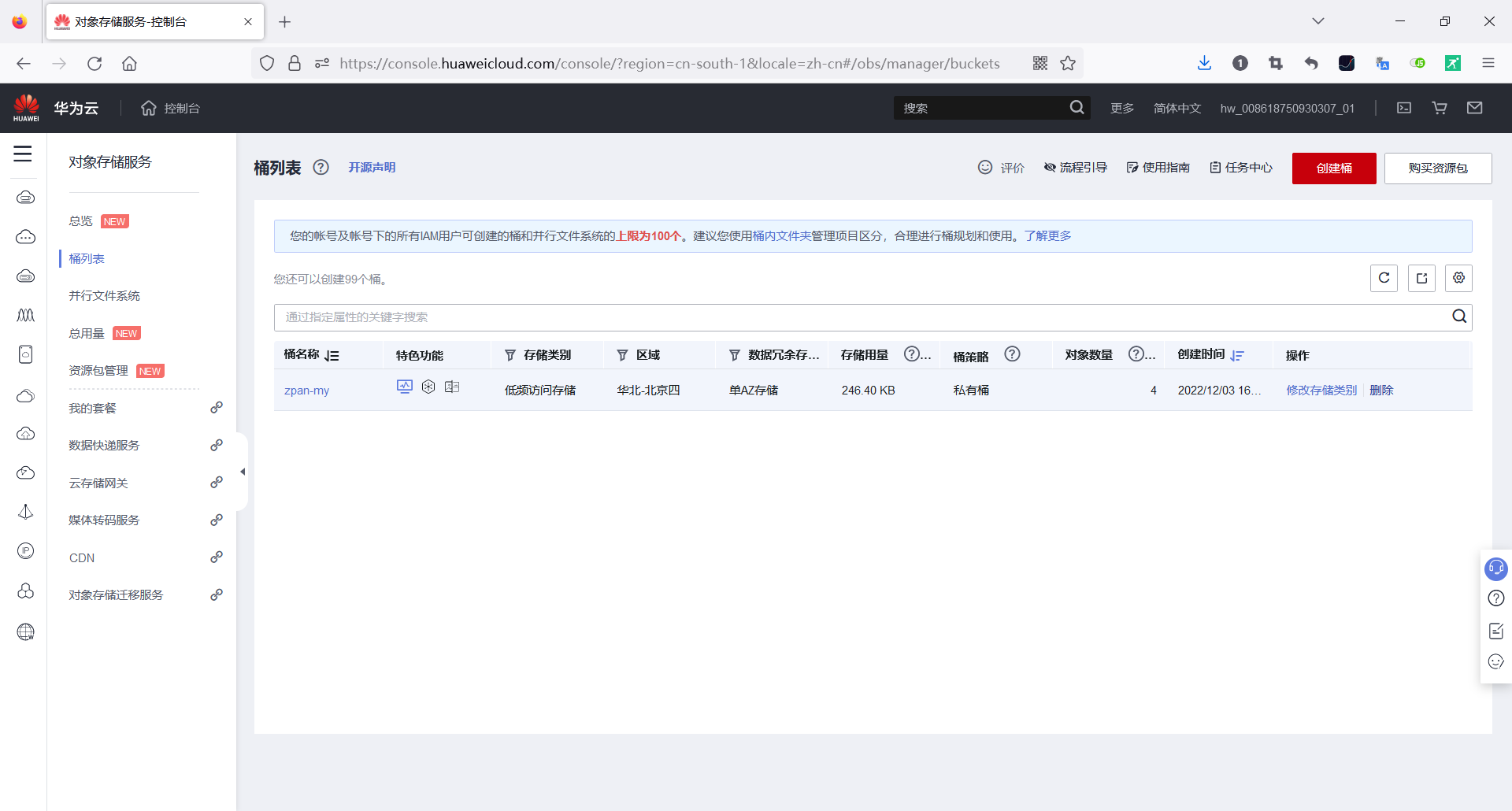Open the CloudShell terminal icon
The image size is (1512, 811).
(x=1404, y=108)
